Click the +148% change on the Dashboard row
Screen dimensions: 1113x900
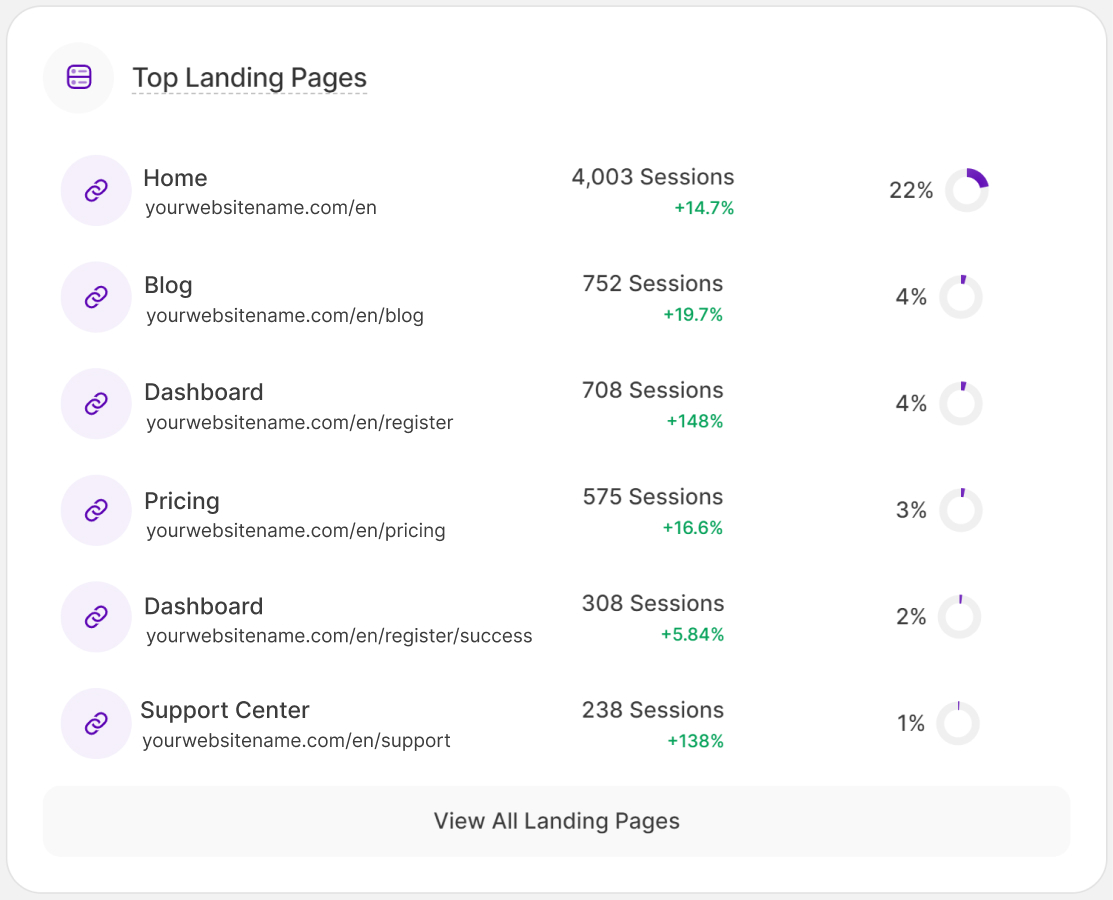pyautogui.click(x=695, y=421)
